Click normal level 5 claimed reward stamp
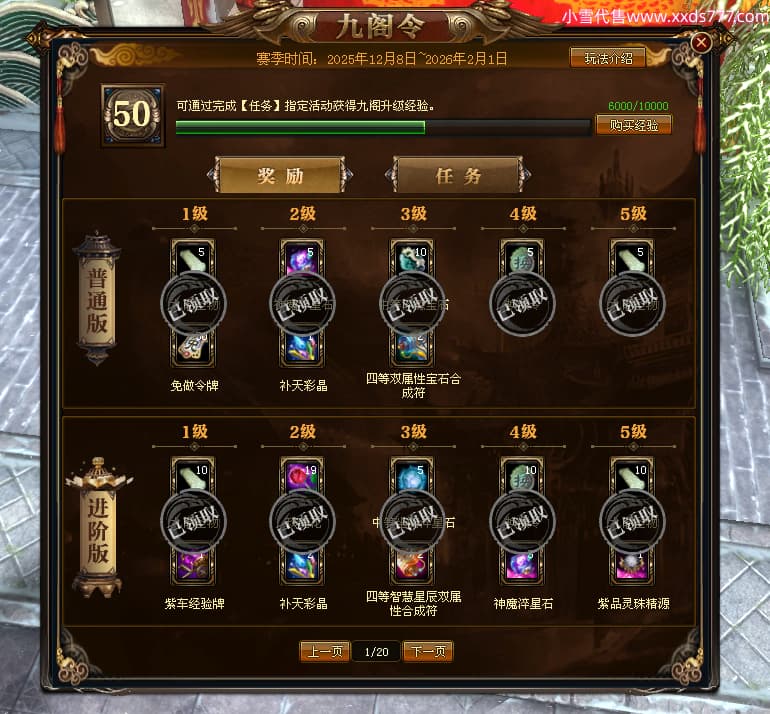This screenshot has width=770, height=714. [x=632, y=303]
